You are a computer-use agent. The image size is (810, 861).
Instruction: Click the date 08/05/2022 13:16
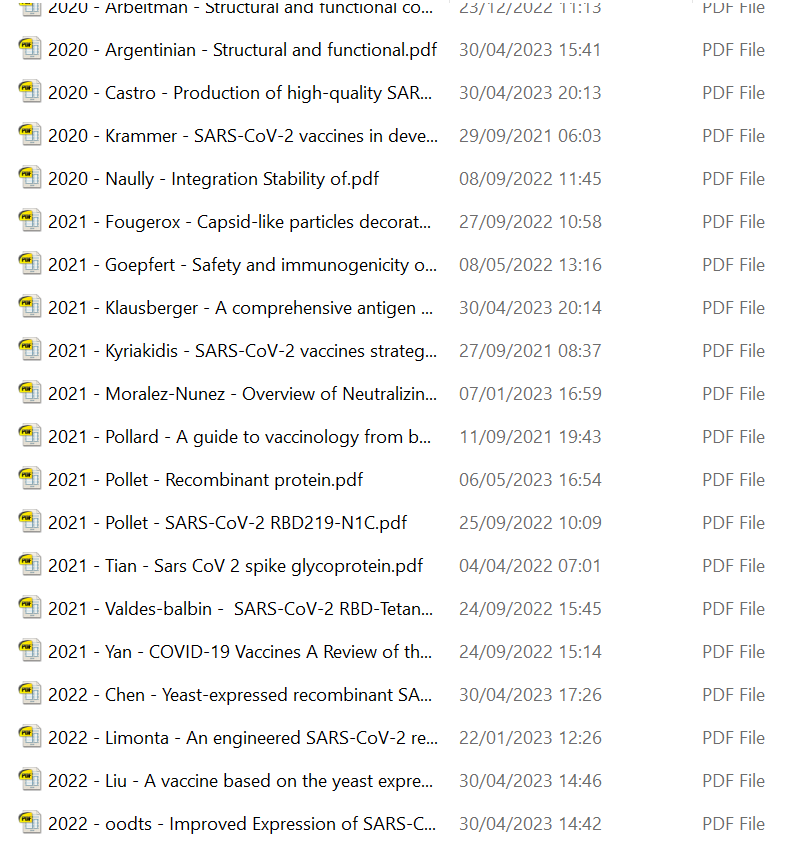(530, 265)
